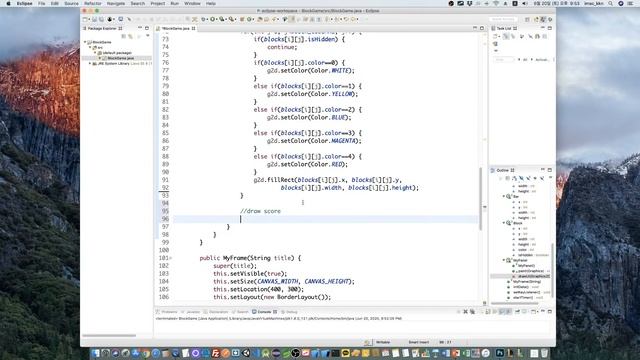Open Trash in the Dock

(x=544, y=353)
